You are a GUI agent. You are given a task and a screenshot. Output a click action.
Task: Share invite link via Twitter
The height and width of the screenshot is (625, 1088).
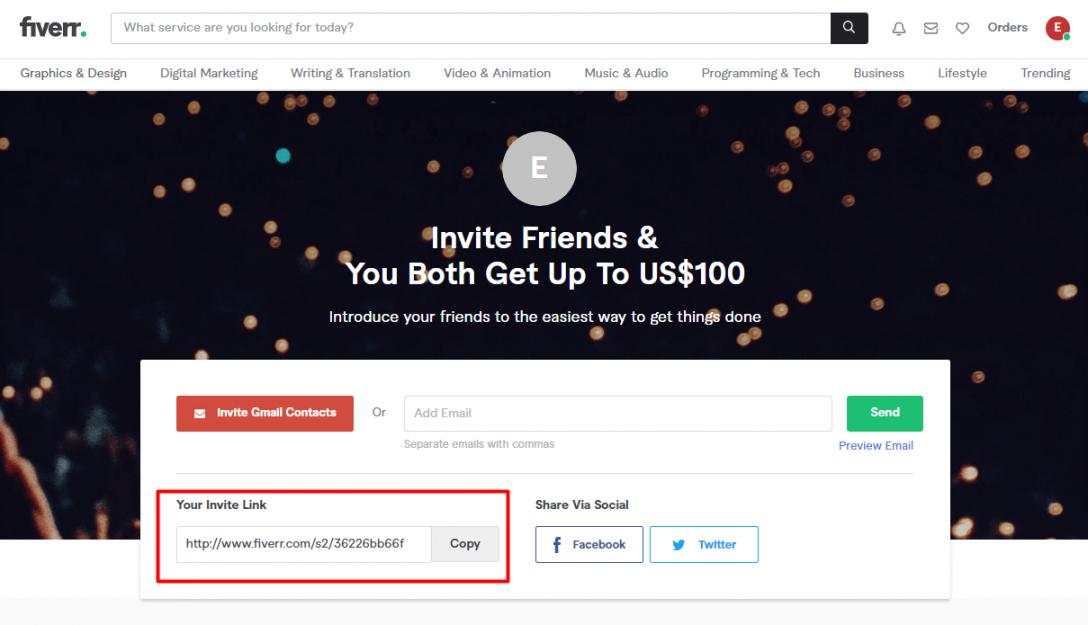click(x=704, y=545)
